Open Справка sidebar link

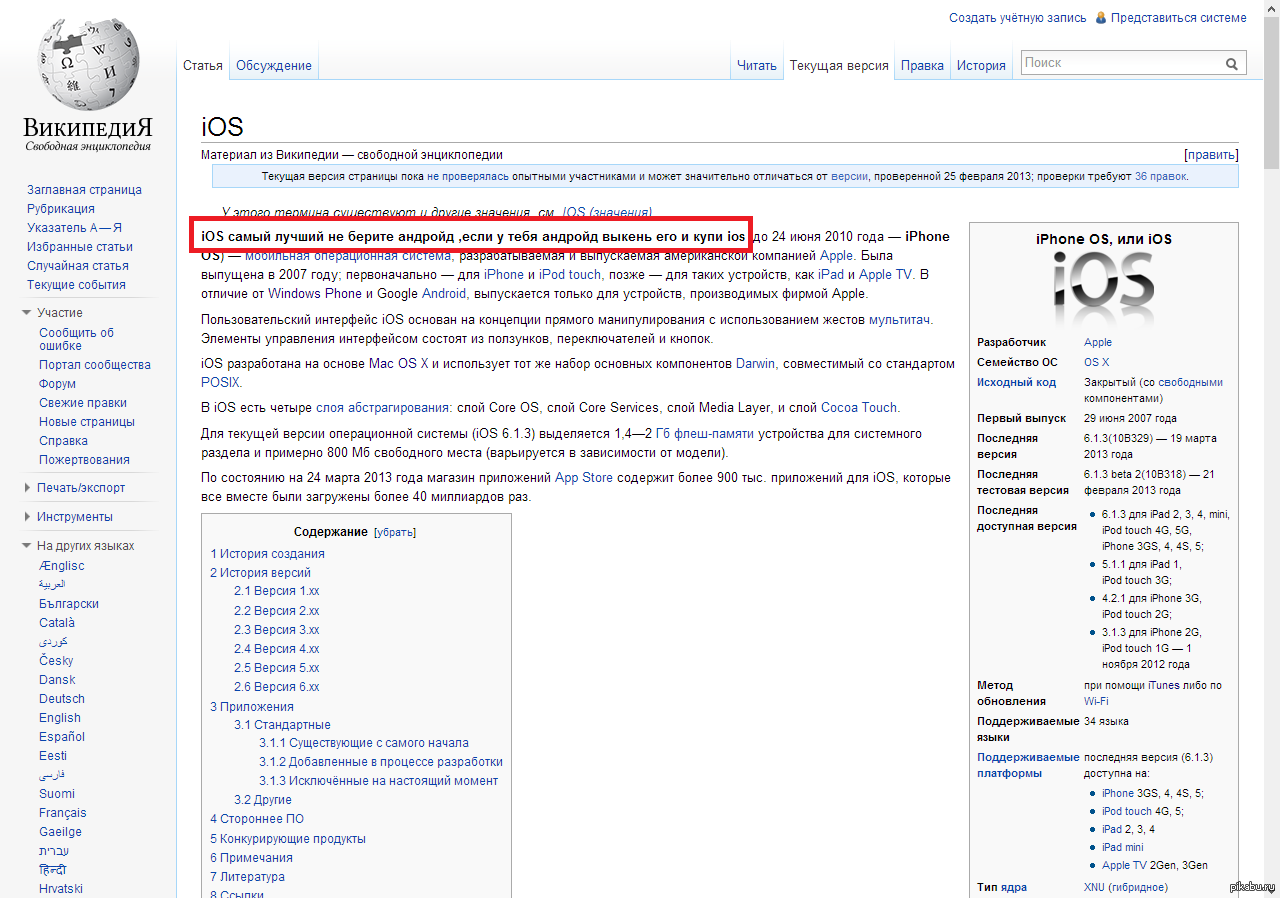(x=63, y=441)
